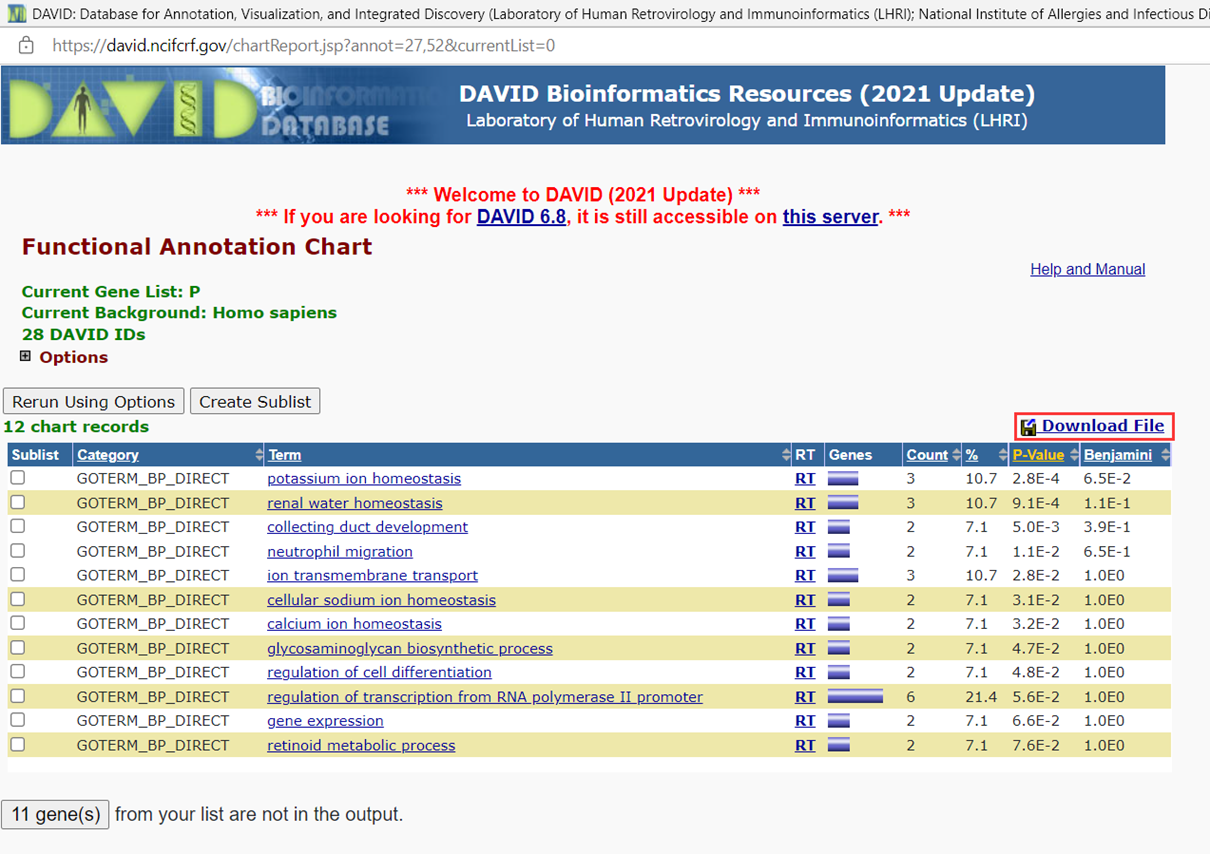Click the browser address bar URL
The width and height of the screenshot is (1210, 854).
coord(304,46)
